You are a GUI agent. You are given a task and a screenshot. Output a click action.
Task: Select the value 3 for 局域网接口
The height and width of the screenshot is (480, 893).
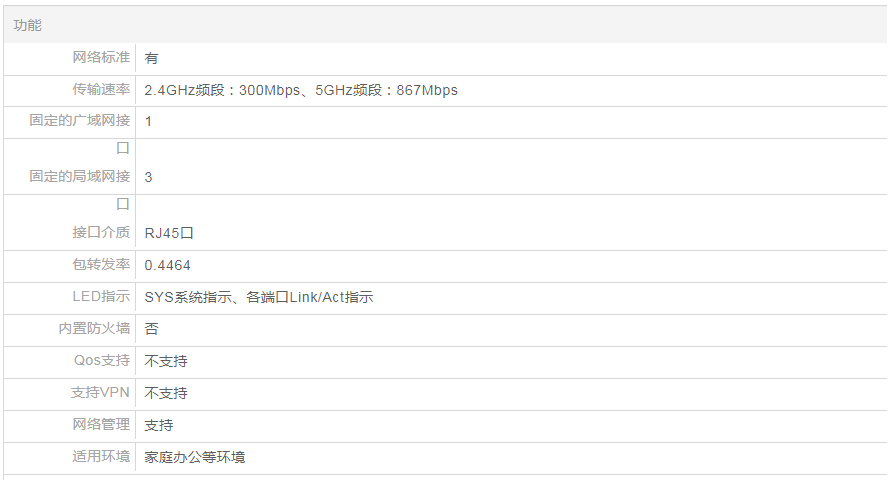point(149,177)
